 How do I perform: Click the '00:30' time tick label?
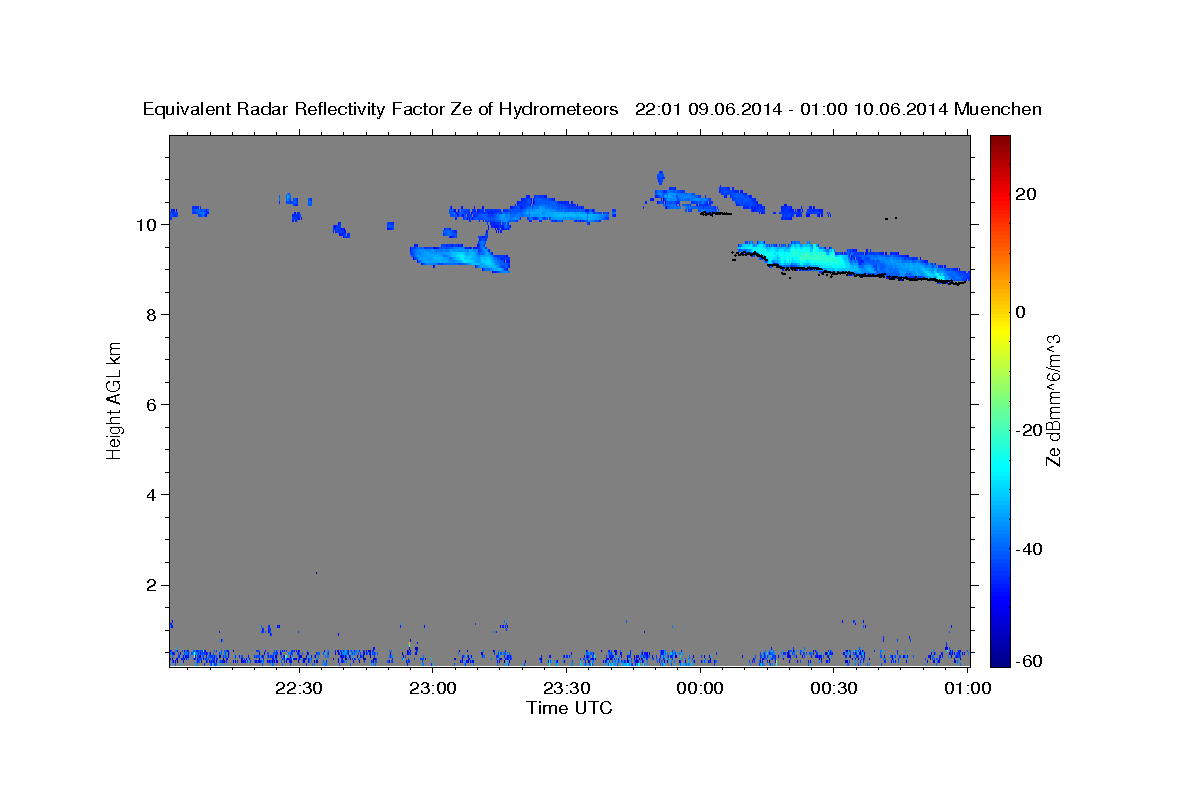(833, 688)
